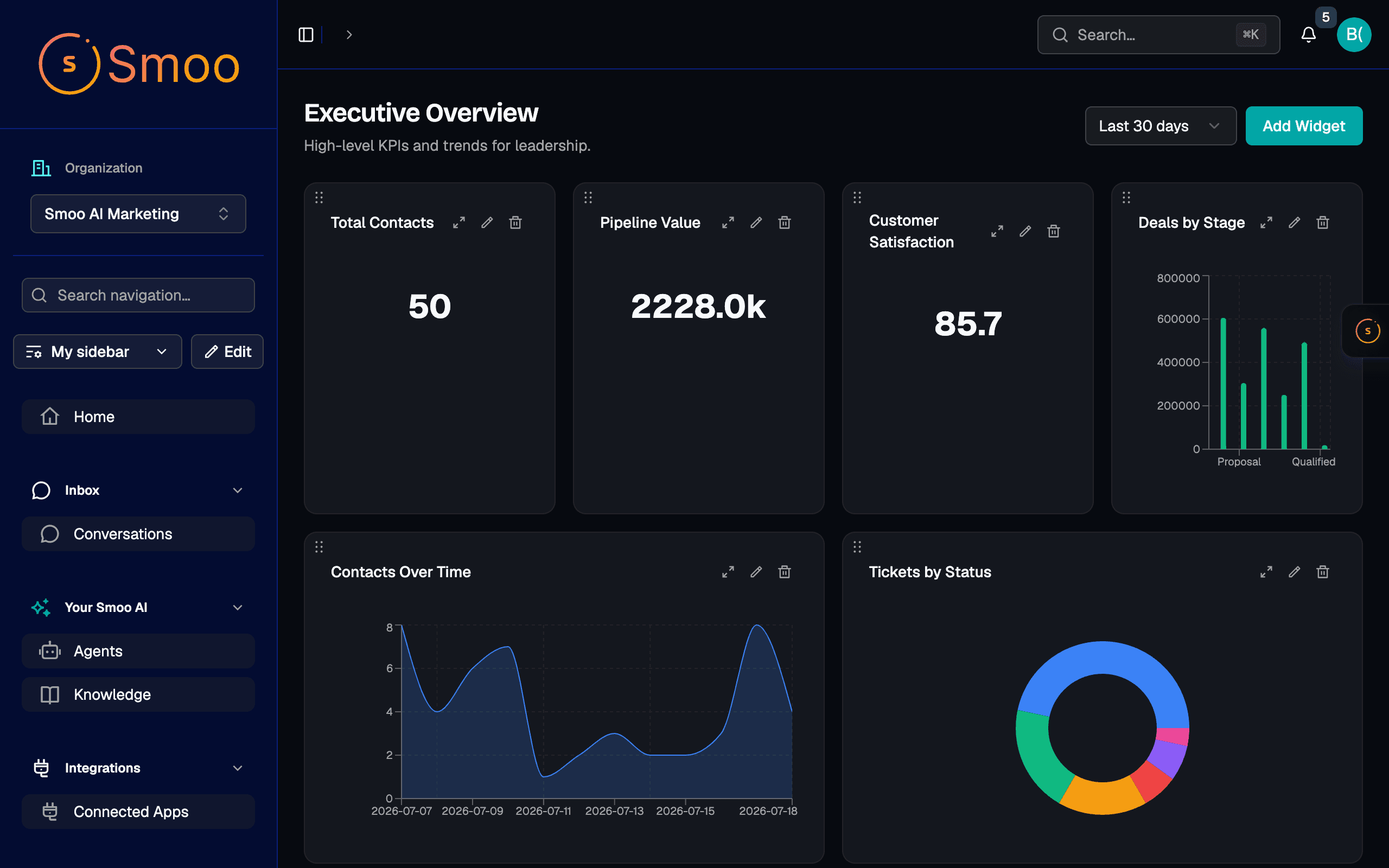
Task: Click the Smoo logo
Action: (138, 65)
